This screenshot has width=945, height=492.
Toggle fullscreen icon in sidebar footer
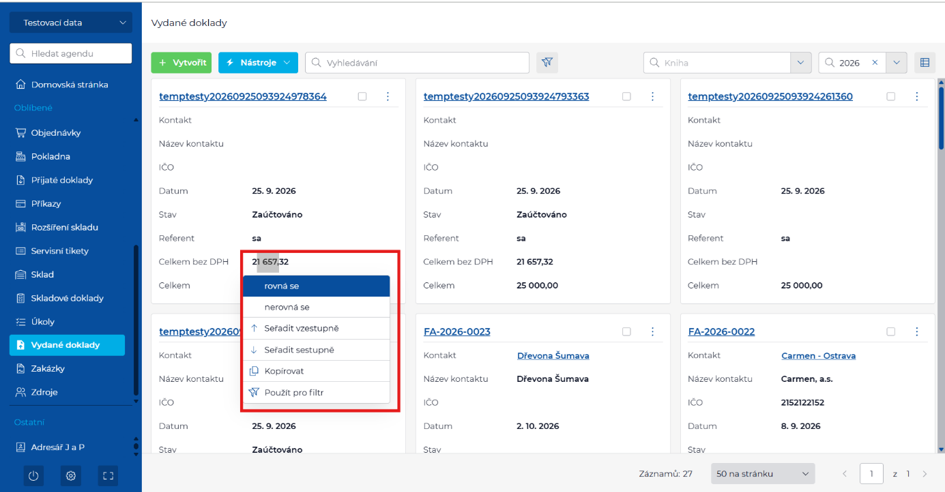108,476
